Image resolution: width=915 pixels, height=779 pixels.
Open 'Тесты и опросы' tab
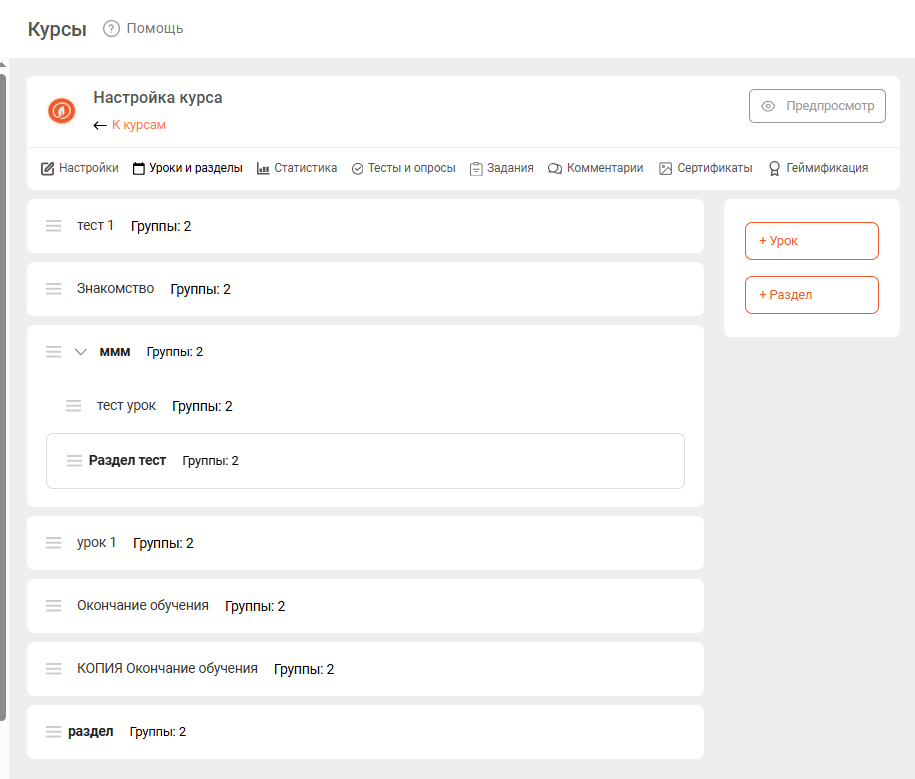coord(403,168)
